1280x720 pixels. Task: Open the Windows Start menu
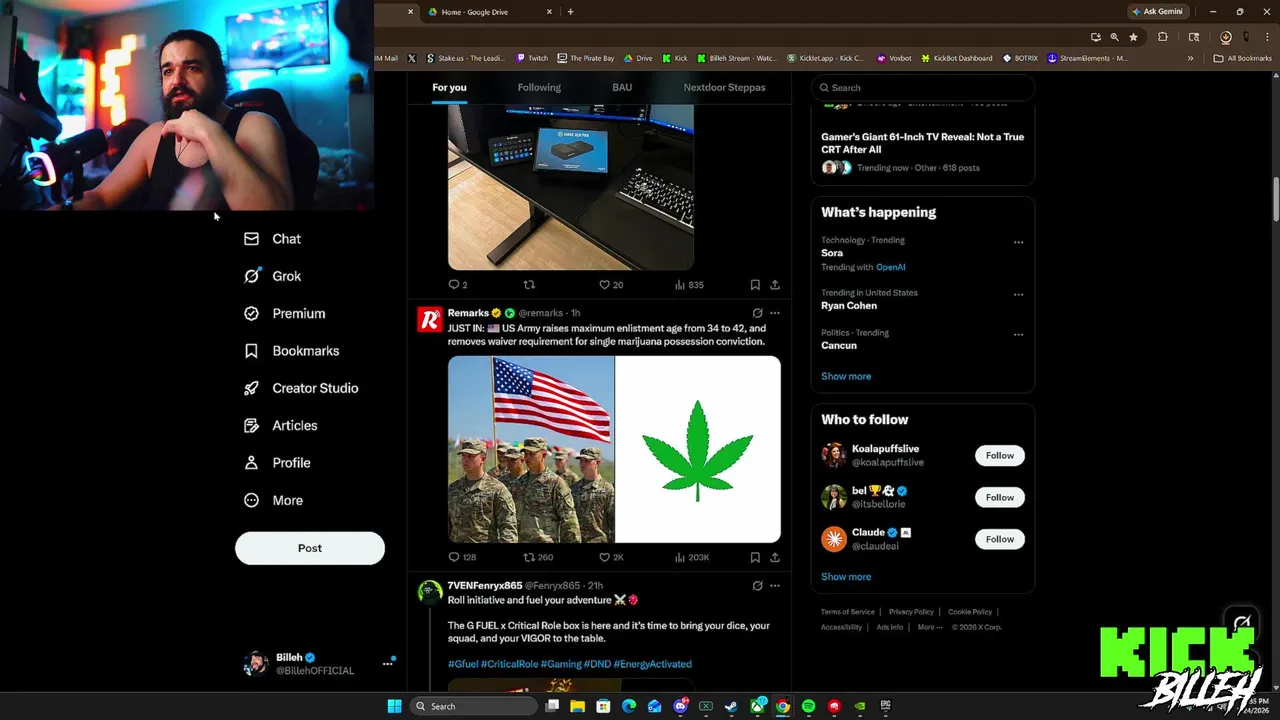click(x=394, y=706)
